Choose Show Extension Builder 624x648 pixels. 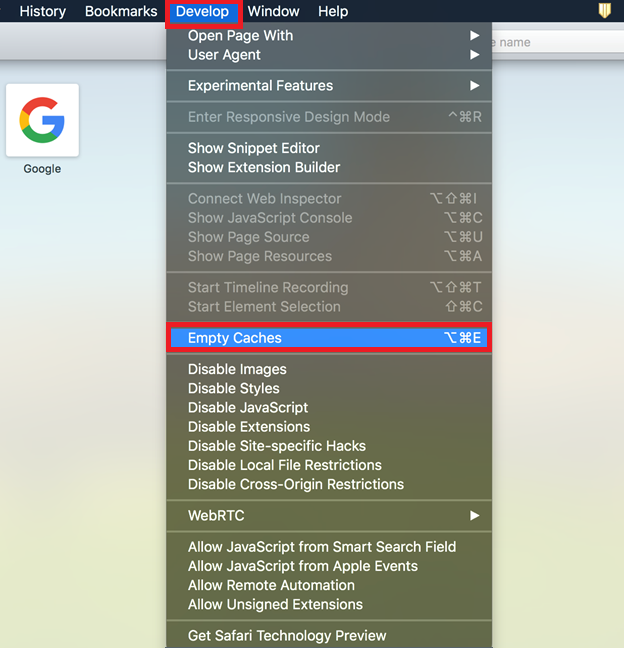click(263, 167)
